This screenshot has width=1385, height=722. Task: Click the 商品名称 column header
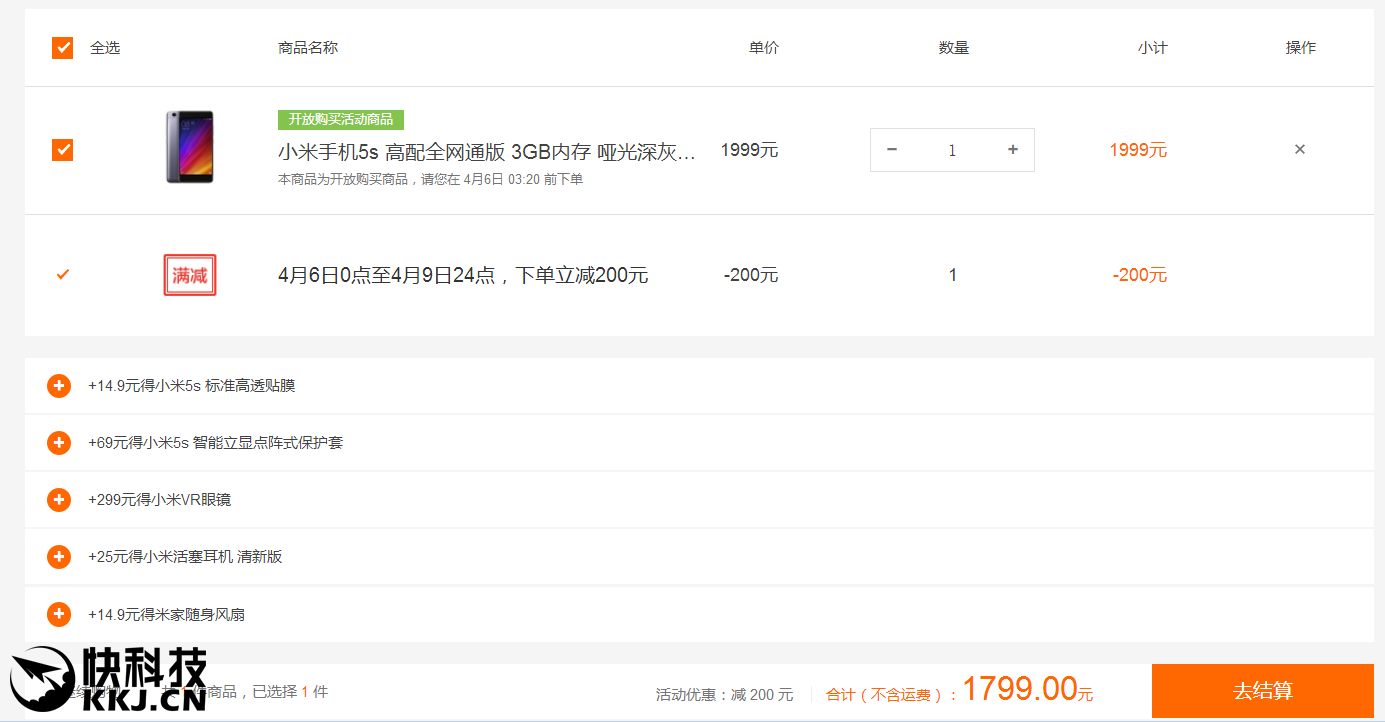(308, 48)
